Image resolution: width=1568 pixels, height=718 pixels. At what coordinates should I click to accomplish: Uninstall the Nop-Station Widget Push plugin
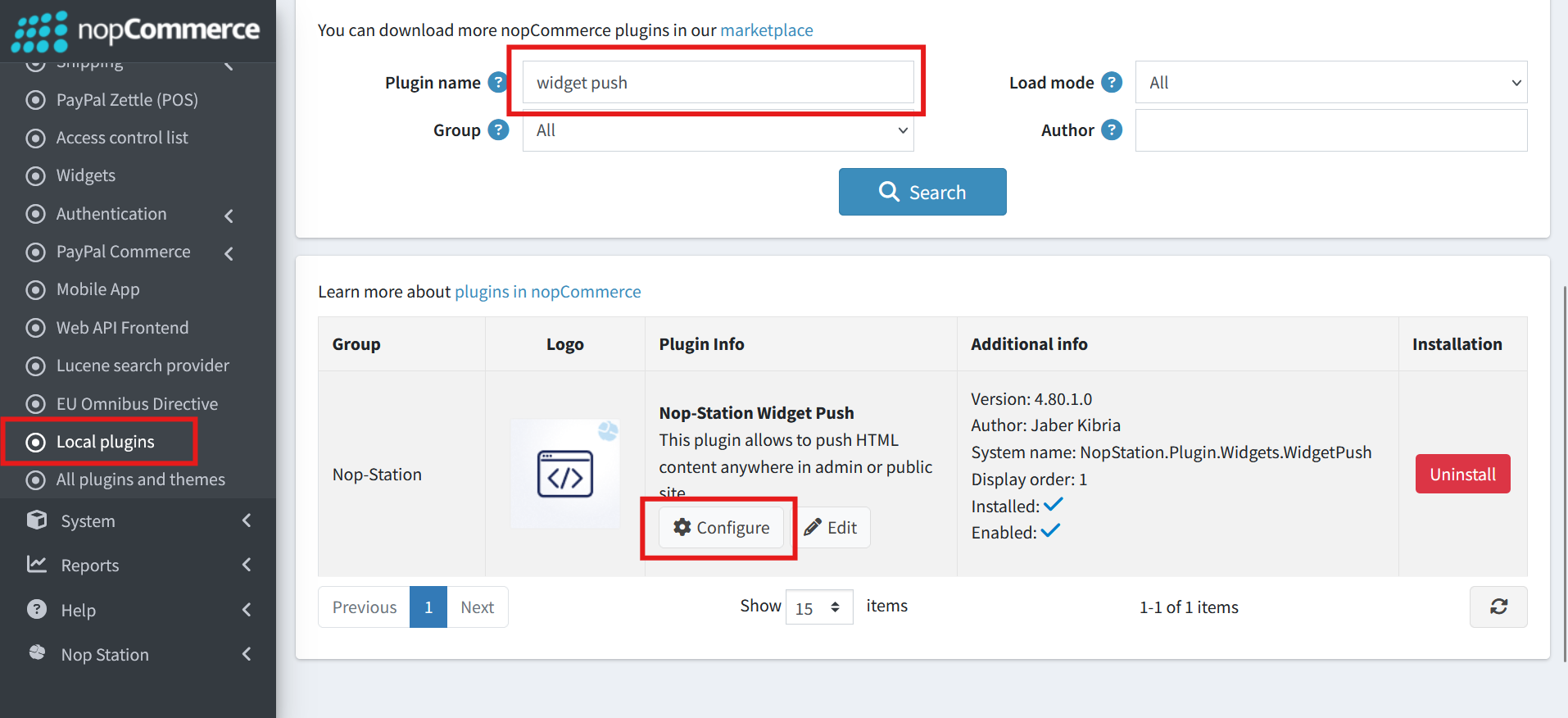1462,474
